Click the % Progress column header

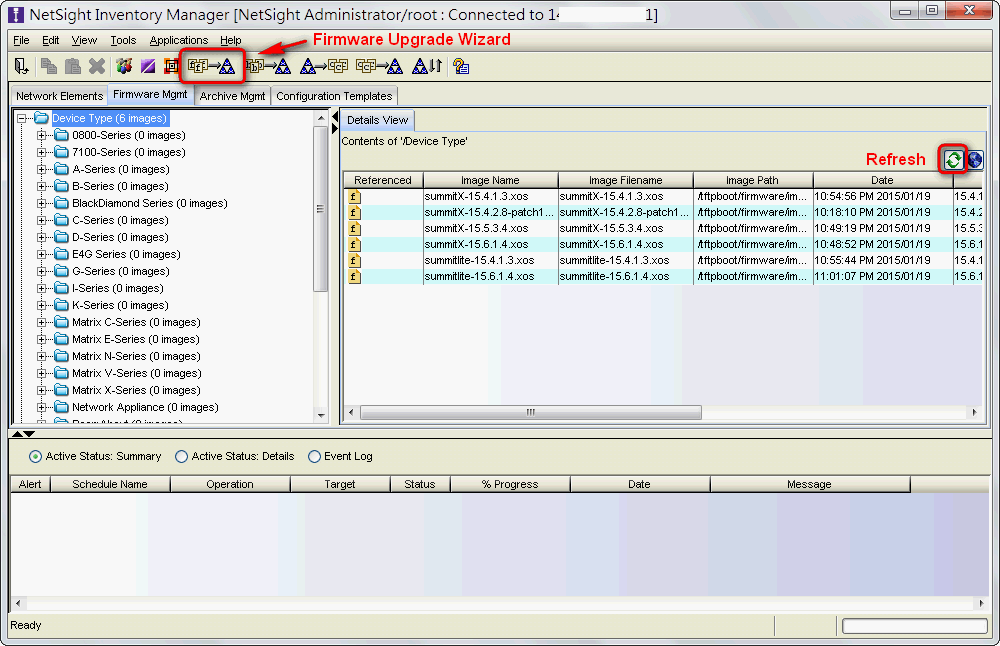click(510, 484)
